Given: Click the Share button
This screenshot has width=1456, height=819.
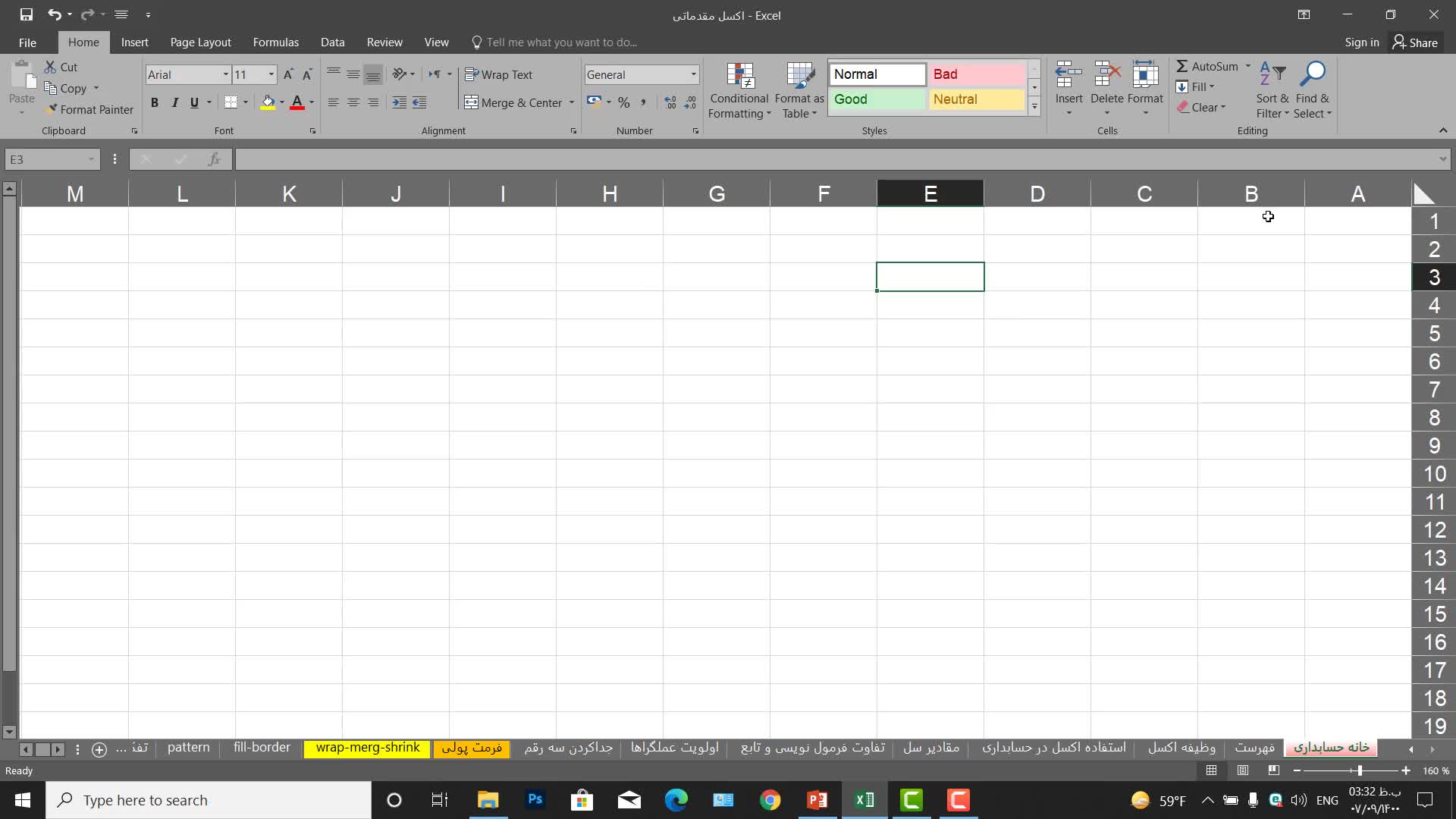Looking at the screenshot, I should 1415,42.
